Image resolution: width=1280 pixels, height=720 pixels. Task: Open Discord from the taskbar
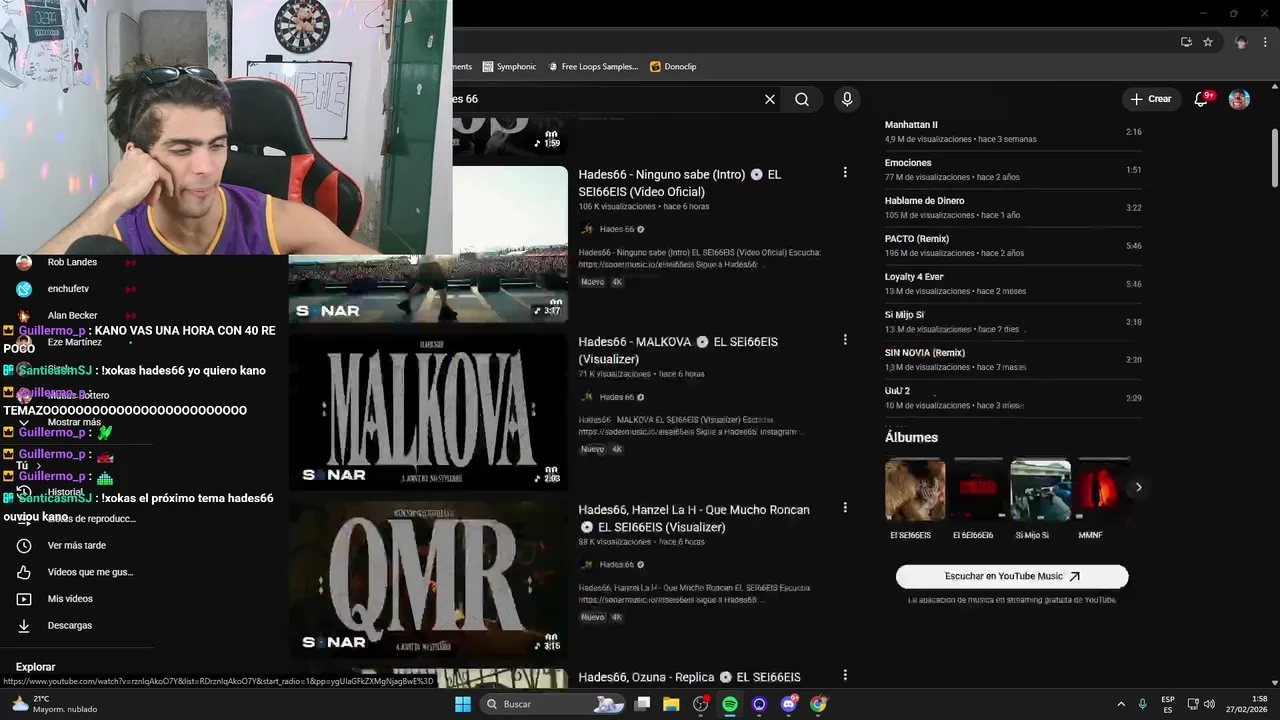click(x=789, y=704)
